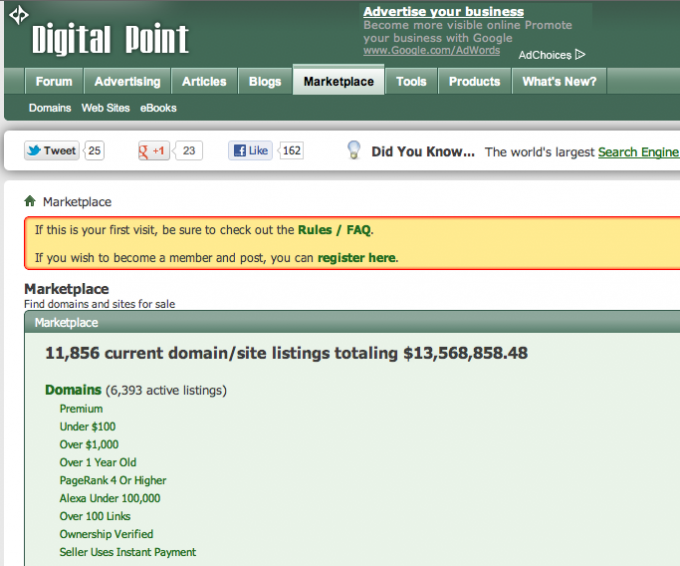Go to Web Sites in sub-navigation
This screenshot has height=566, width=680.
(105, 108)
